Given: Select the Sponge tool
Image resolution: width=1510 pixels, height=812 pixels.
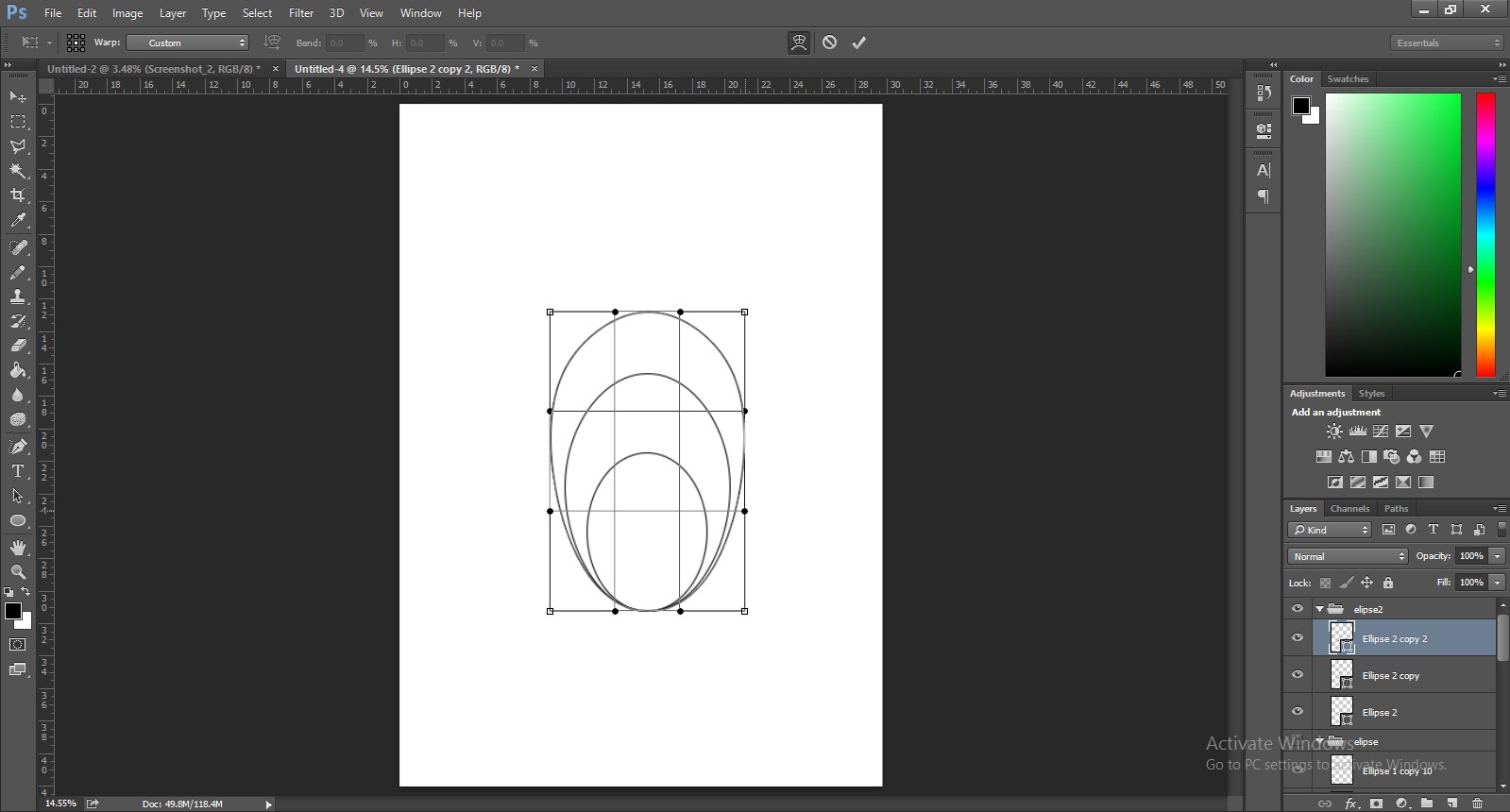Looking at the screenshot, I should click(18, 419).
